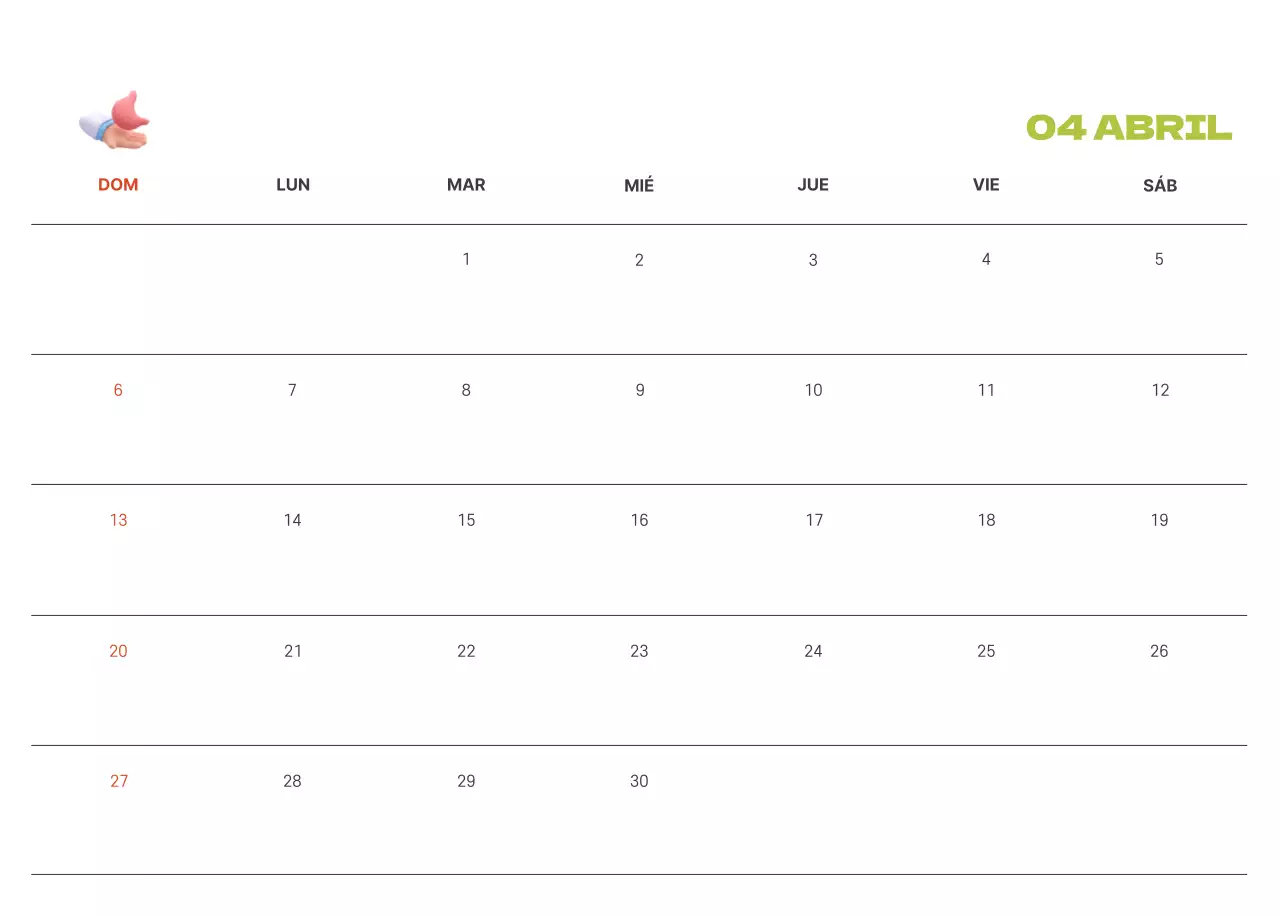Click the hand holding stomach illustration
This screenshot has height=916, width=1280.
tap(115, 121)
